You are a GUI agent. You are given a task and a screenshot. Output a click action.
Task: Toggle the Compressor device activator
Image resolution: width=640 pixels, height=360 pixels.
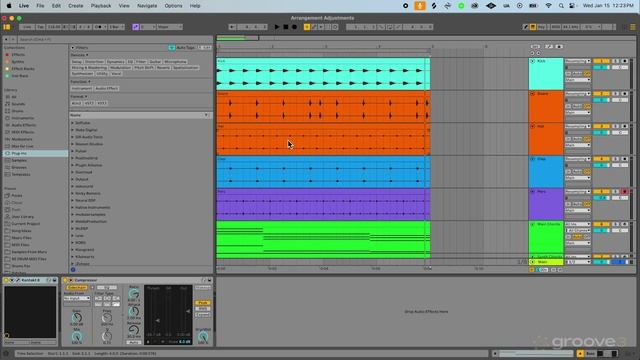pyautogui.click(x=65, y=280)
